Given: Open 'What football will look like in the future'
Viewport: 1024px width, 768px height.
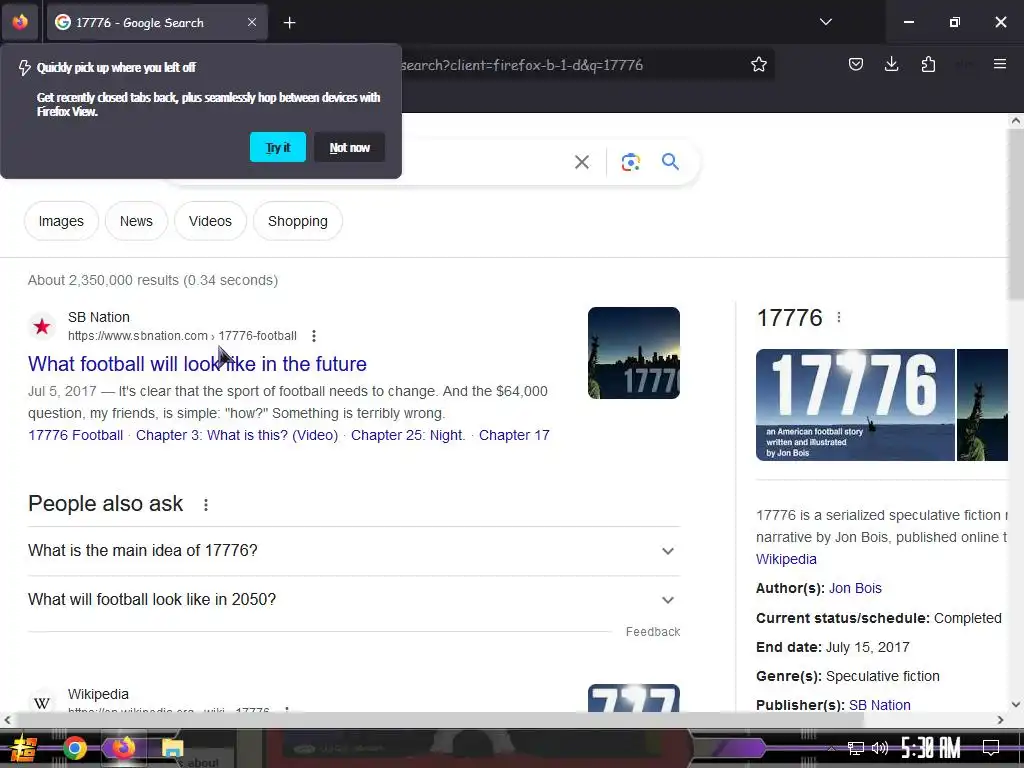Looking at the screenshot, I should [x=197, y=364].
